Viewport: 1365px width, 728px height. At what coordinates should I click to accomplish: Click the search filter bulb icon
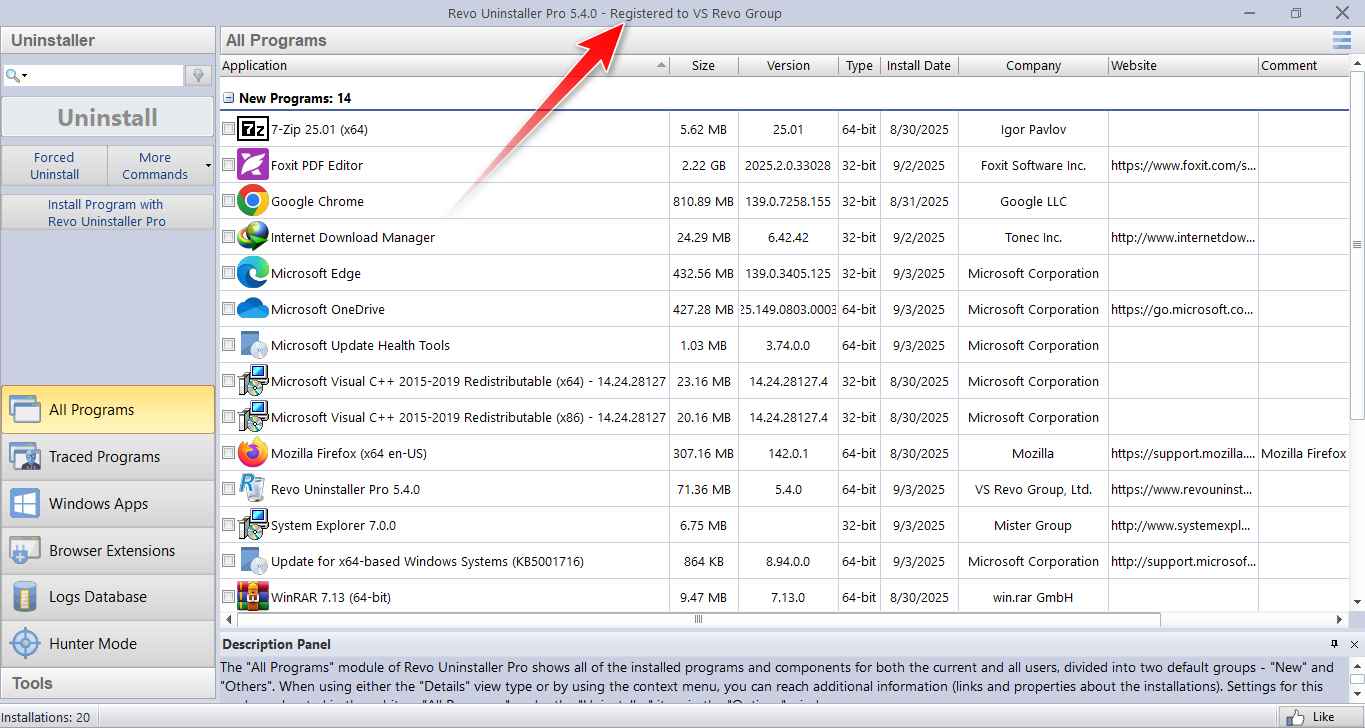coord(198,75)
